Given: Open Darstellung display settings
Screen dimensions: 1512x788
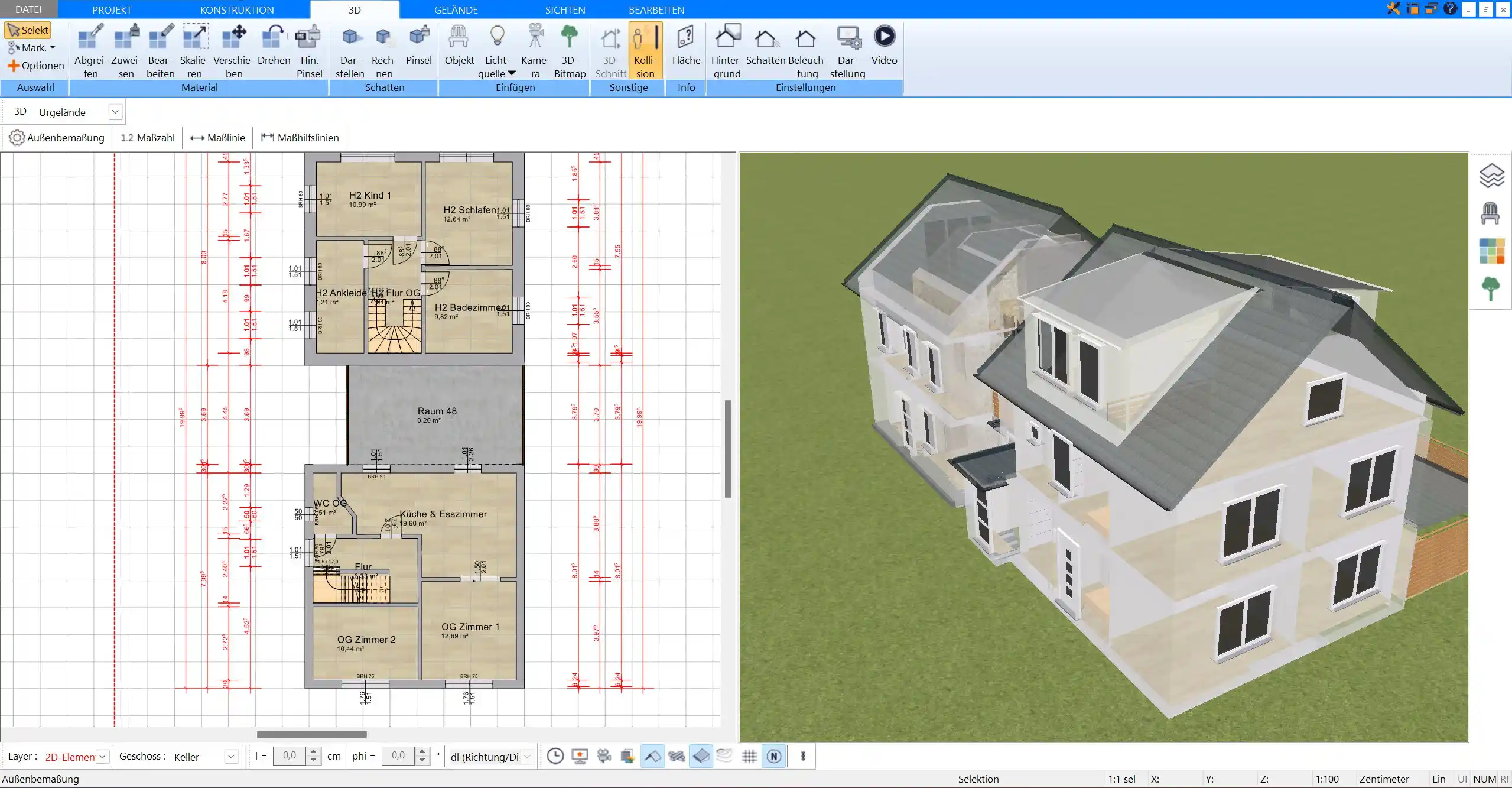Looking at the screenshot, I should [847, 51].
